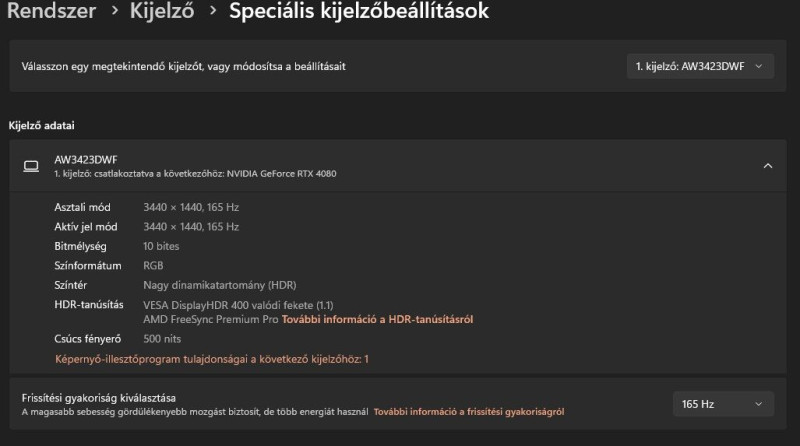Click the Aktív jel mód value
The height and width of the screenshot is (446, 800).
(191, 227)
